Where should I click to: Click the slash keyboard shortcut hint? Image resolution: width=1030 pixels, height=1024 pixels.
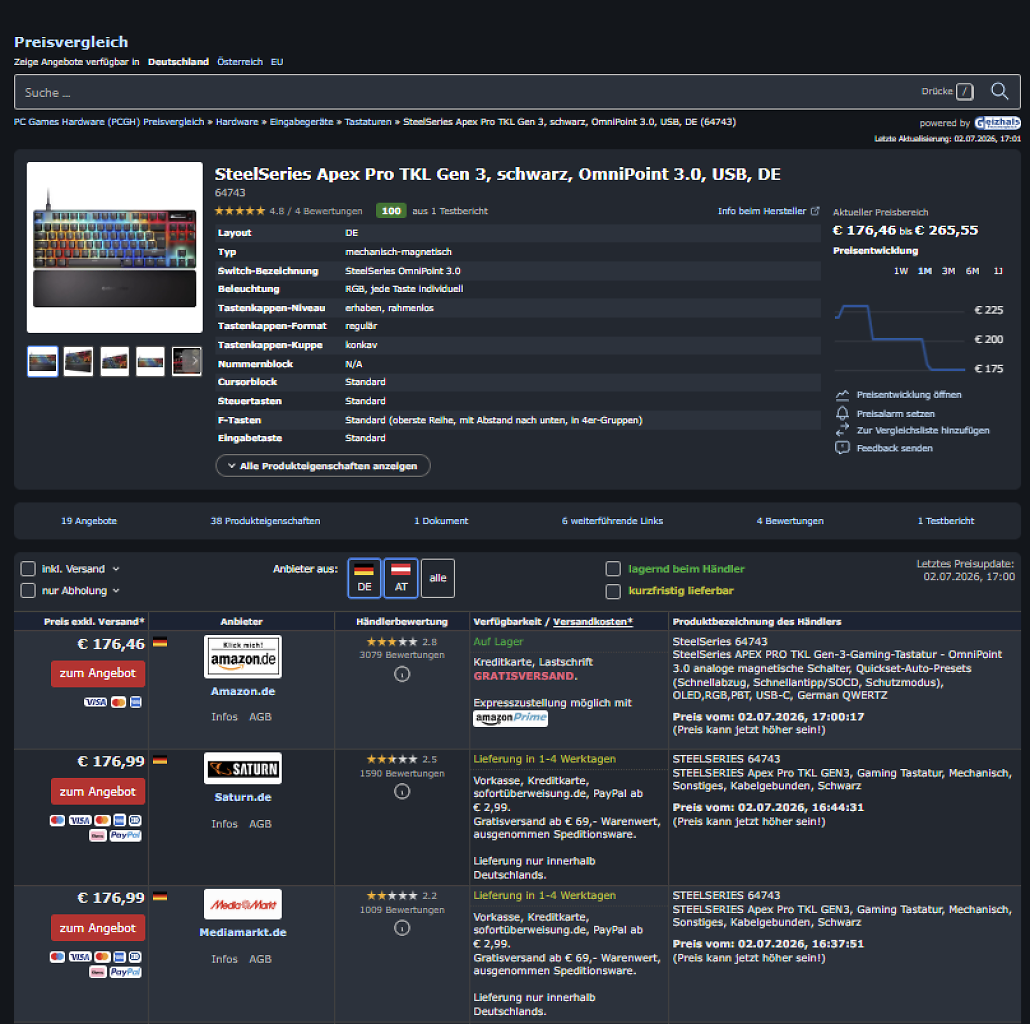(964, 91)
